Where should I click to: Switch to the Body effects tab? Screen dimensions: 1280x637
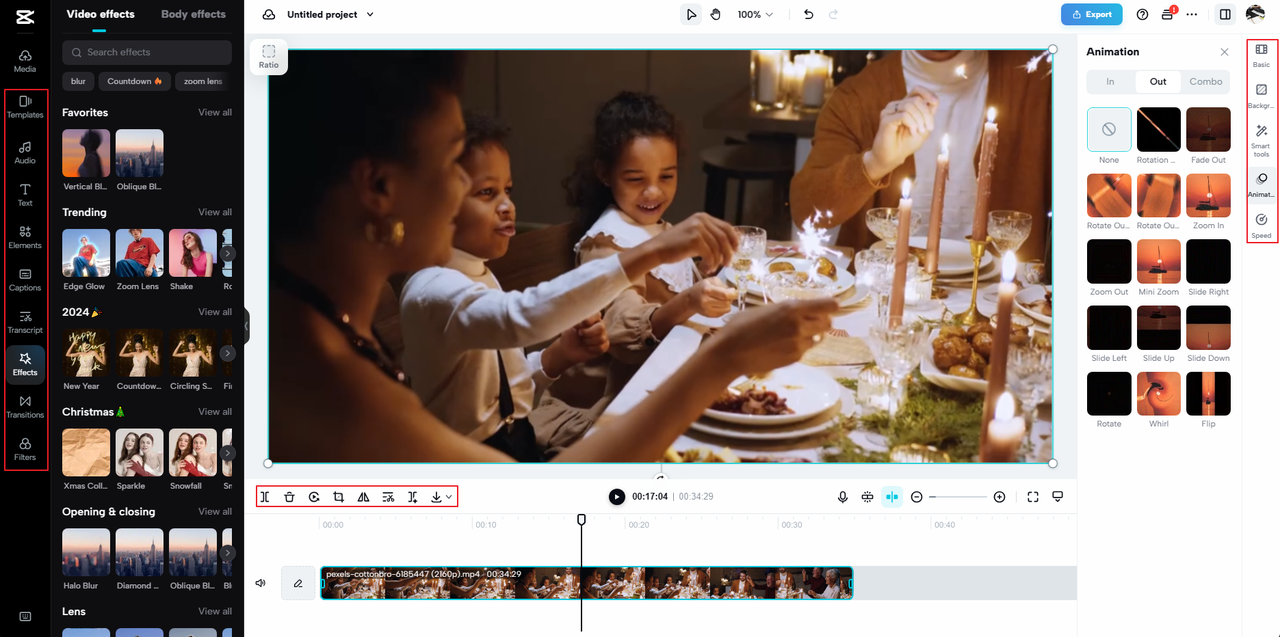point(193,14)
